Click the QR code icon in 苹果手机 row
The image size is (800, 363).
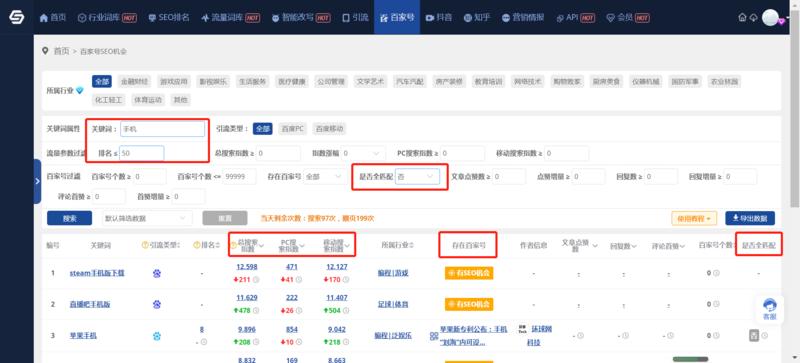point(434,336)
